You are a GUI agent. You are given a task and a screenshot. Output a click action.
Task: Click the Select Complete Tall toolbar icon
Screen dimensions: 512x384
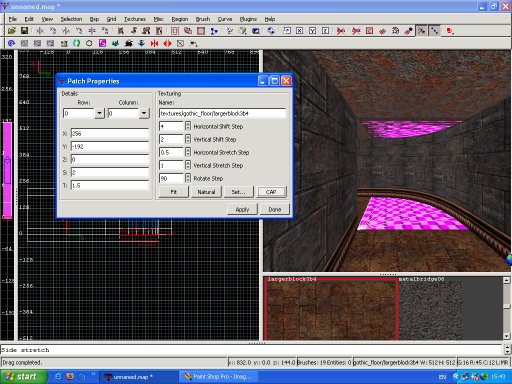pos(121,31)
